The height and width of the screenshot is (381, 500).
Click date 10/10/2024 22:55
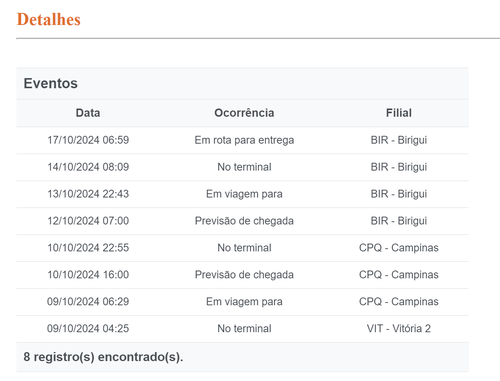(x=88, y=248)
